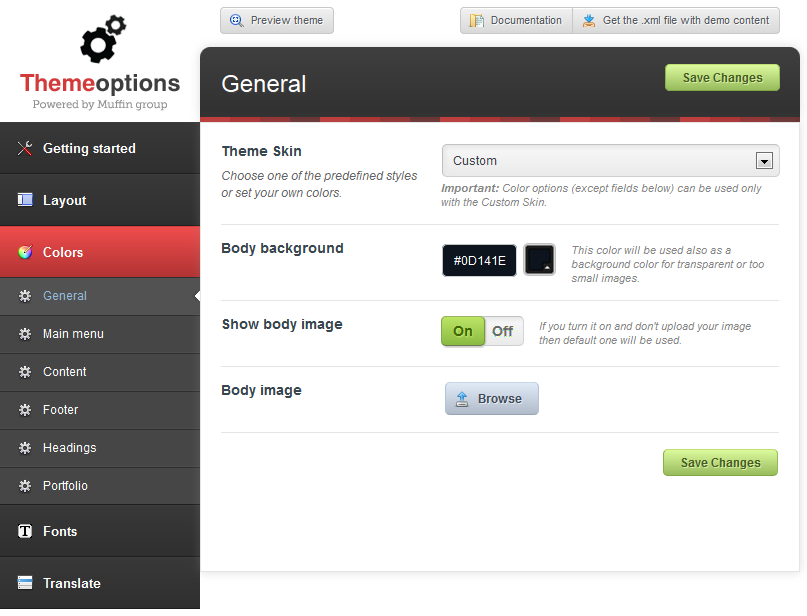Open the Body background color picker swatch
Screen dimensions: 807x616
(539, 260)
